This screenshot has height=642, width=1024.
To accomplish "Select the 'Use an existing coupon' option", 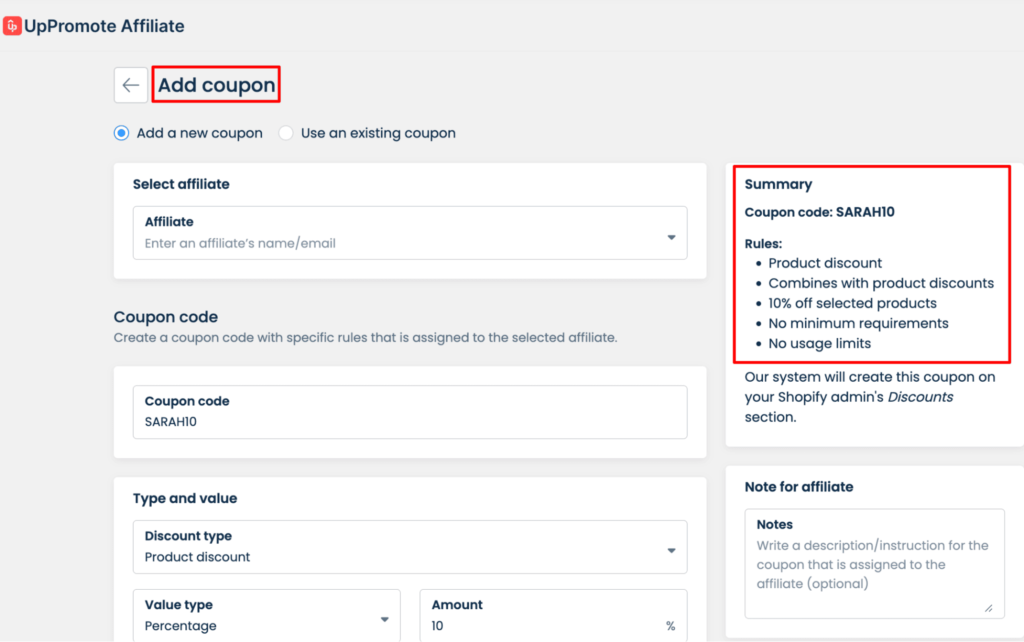I will coord(286,133).
